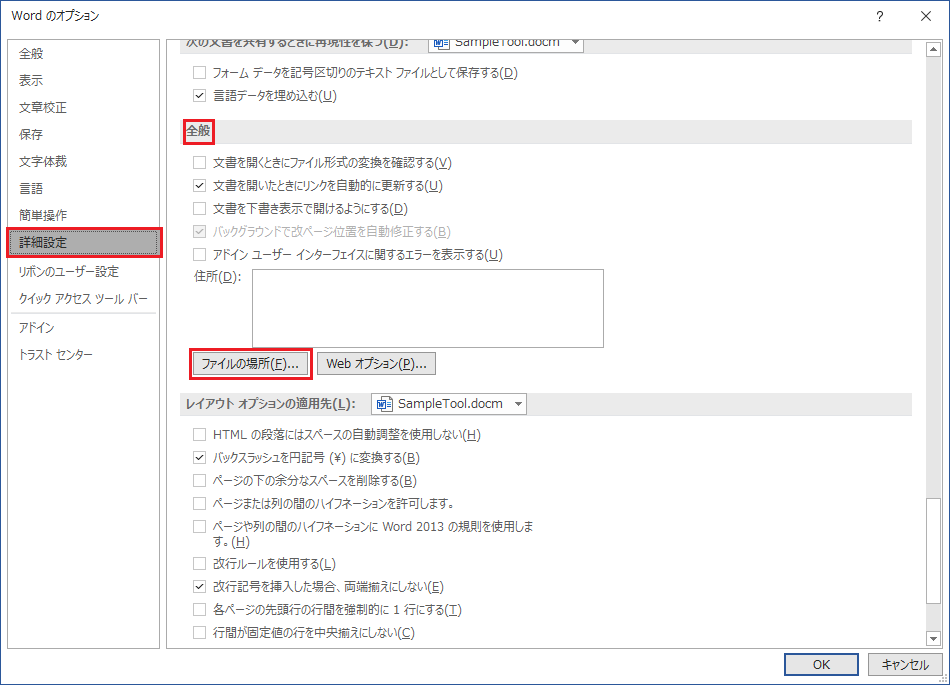The image size is (950, 685).
Task: Check 改行ルールを使用する option
Action: coord(199,563)
